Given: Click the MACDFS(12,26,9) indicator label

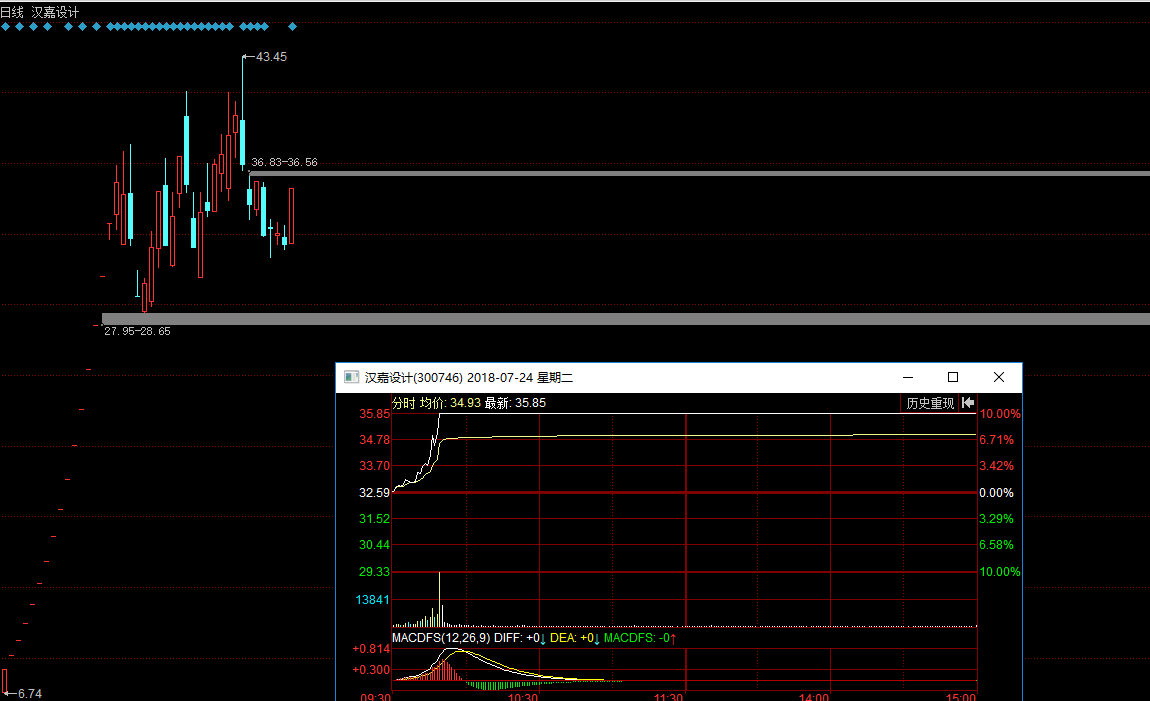Looking at the screenshot, I should (x=441, y=638).
